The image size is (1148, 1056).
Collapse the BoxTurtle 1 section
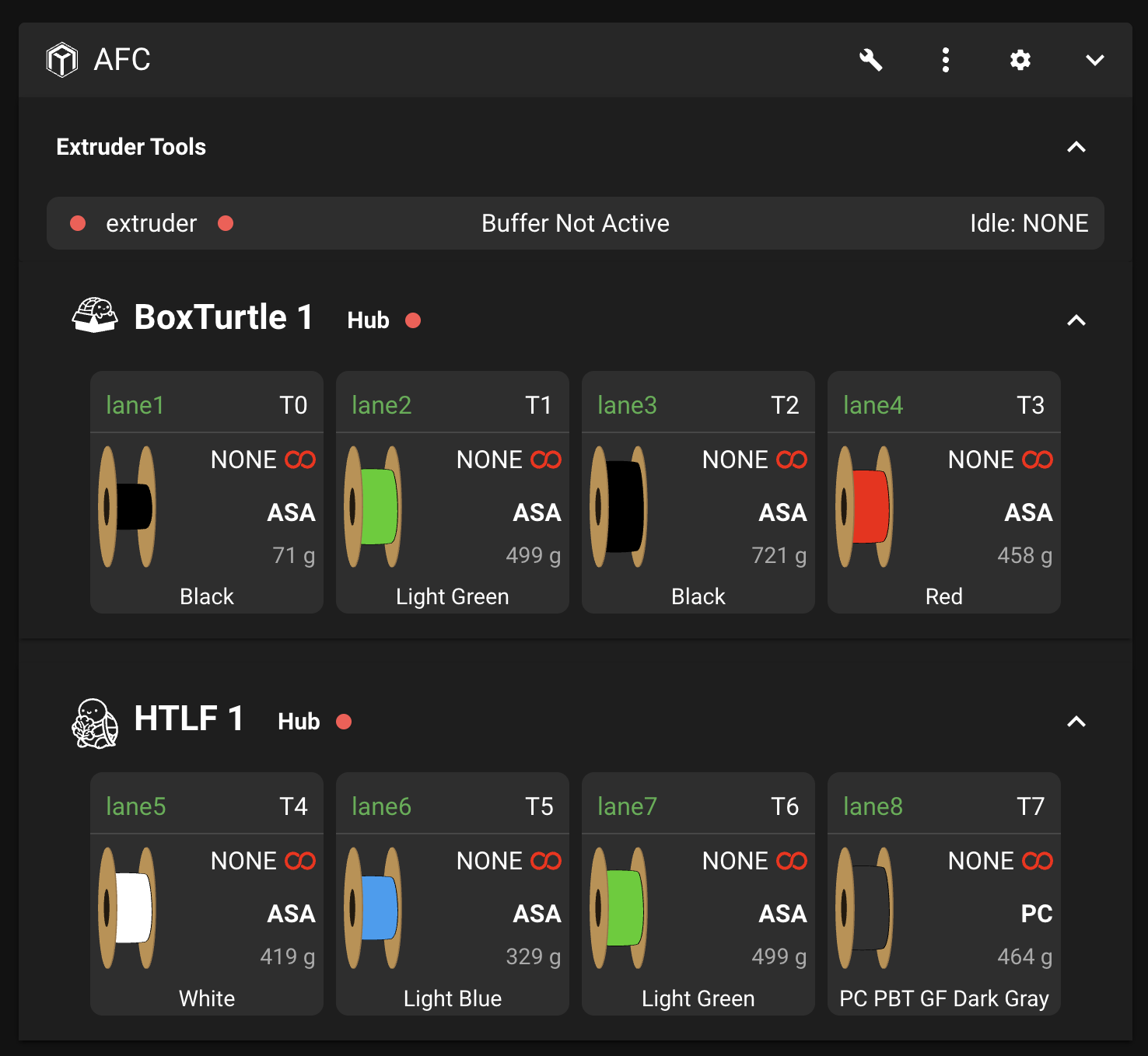coord(1076,320)
